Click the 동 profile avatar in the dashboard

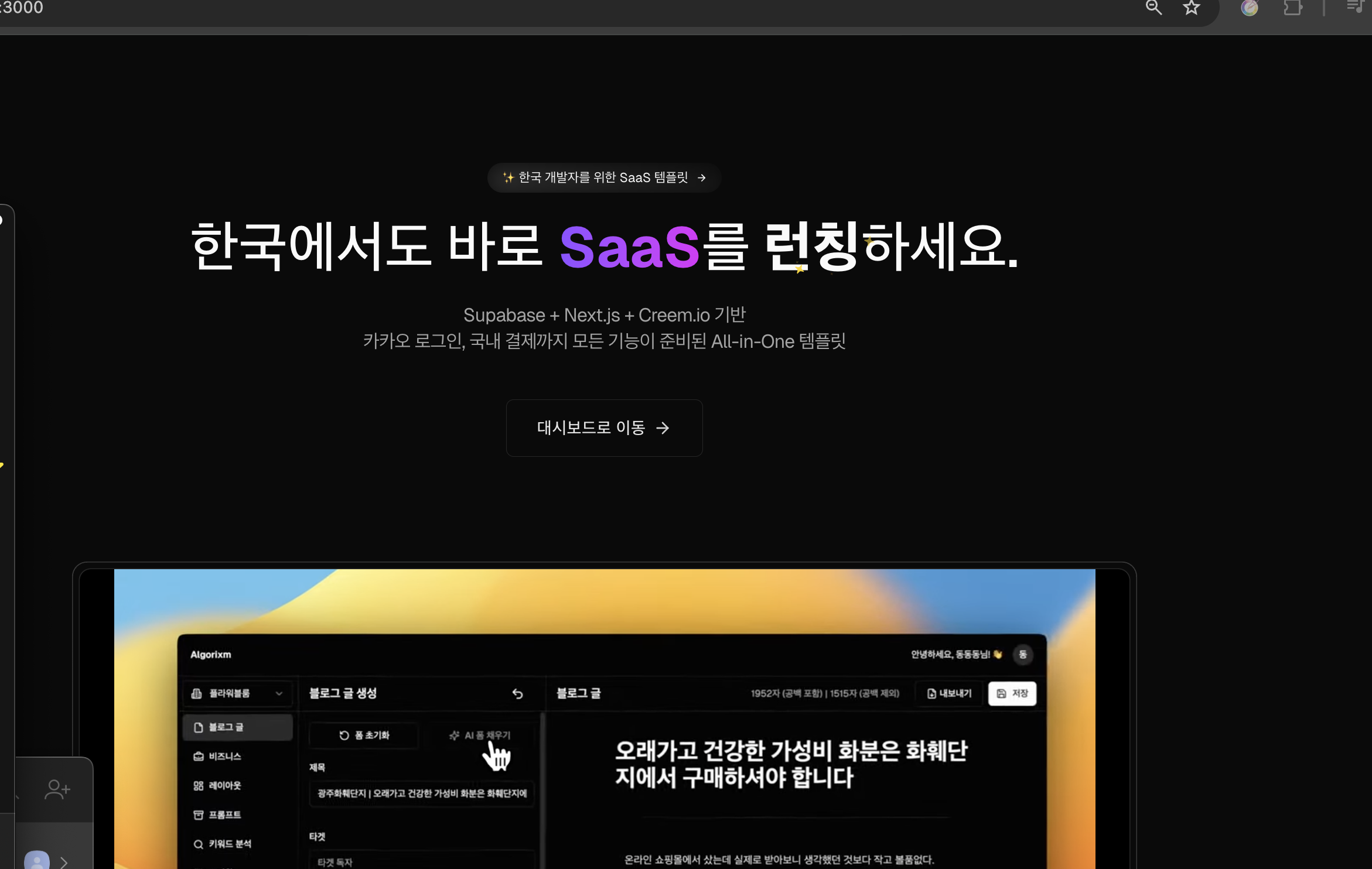(1023, 655)
